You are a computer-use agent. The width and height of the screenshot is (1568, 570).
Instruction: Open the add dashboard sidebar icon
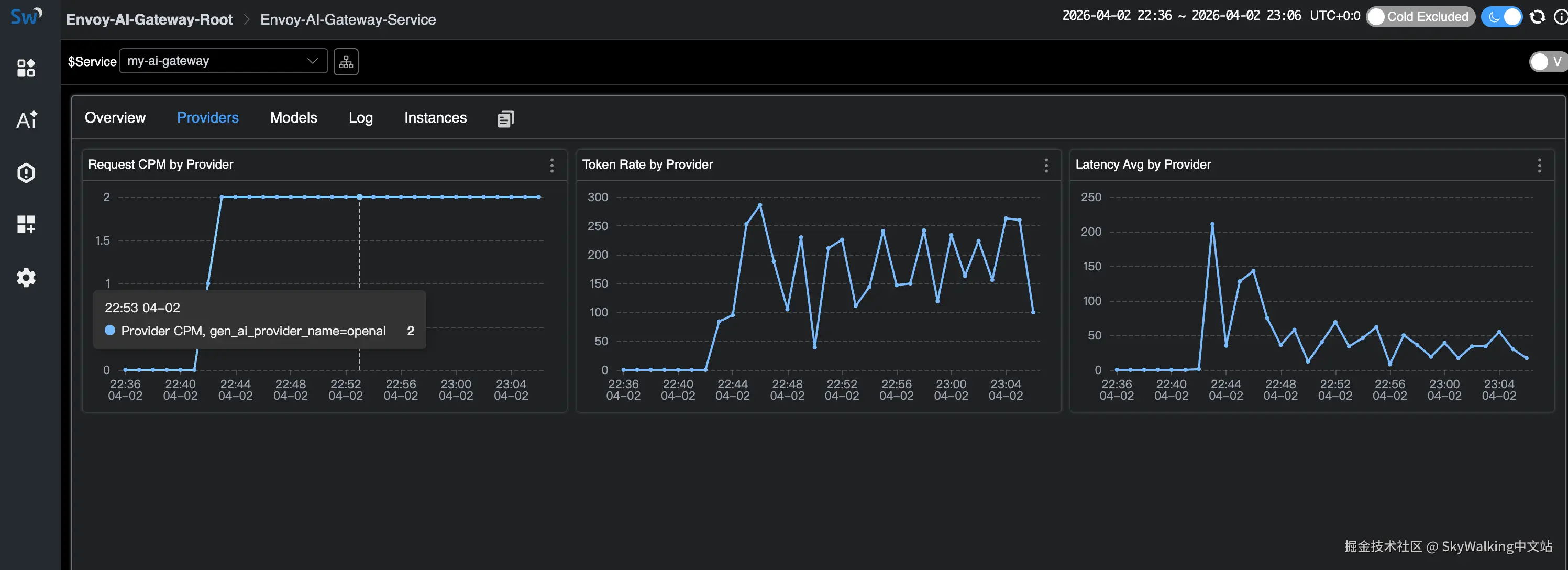coord(26,224)
